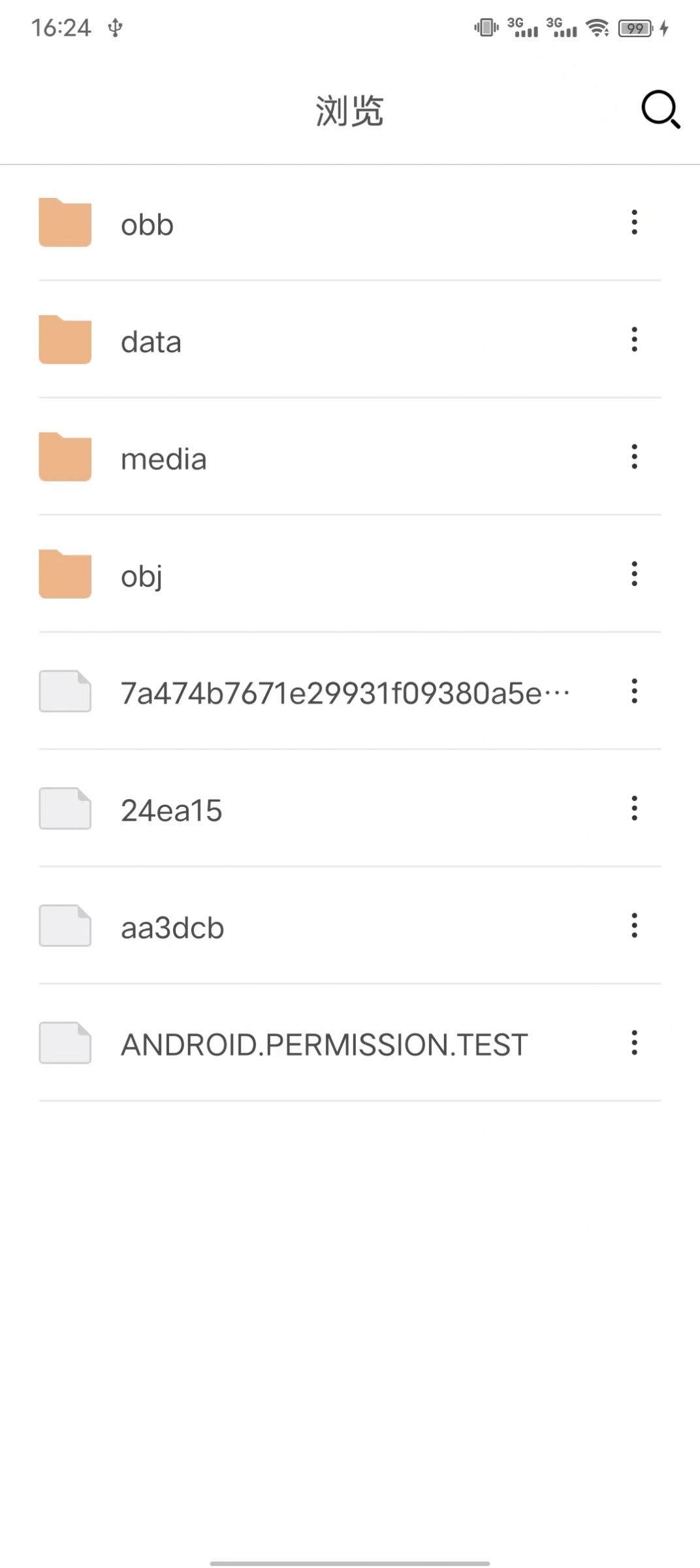
Task: Open more options for obb folder
Action: click(634, 223)
